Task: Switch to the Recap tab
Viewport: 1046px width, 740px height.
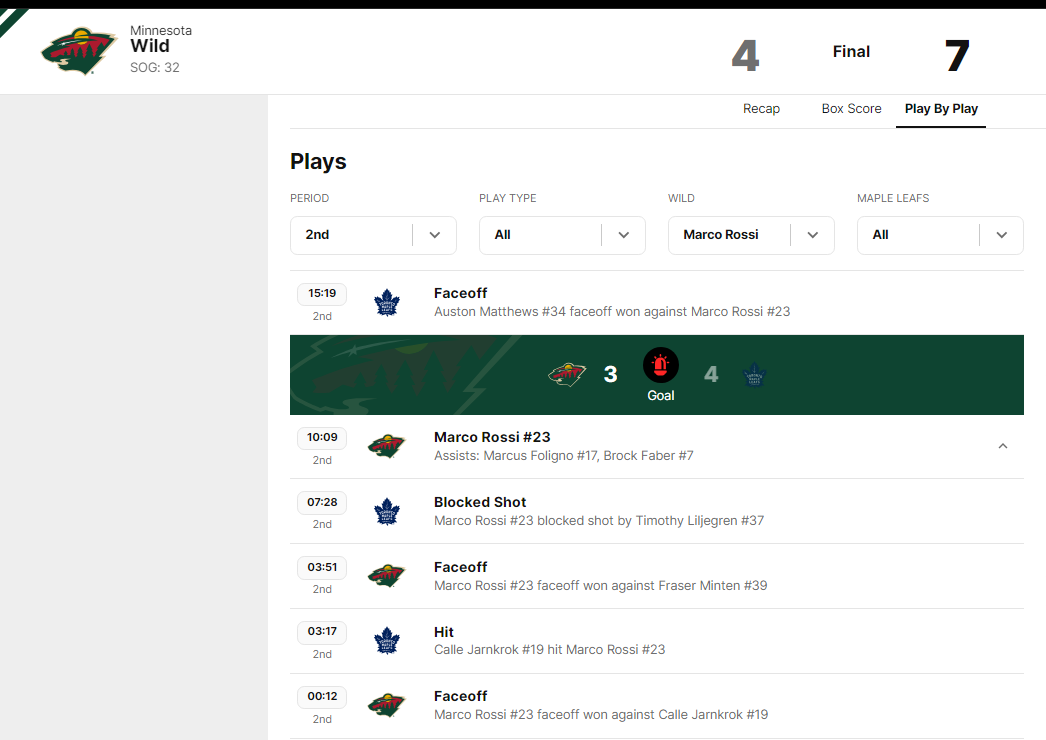Action: [x=761, y=109]
